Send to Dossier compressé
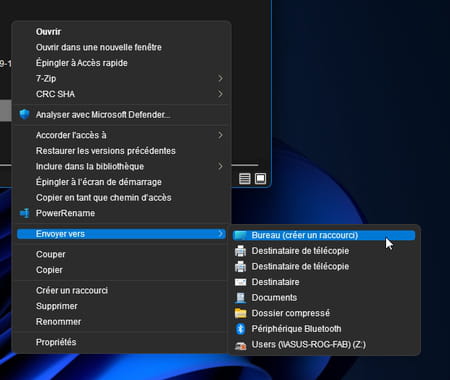The image size is (450, 380). click(324, 313)
